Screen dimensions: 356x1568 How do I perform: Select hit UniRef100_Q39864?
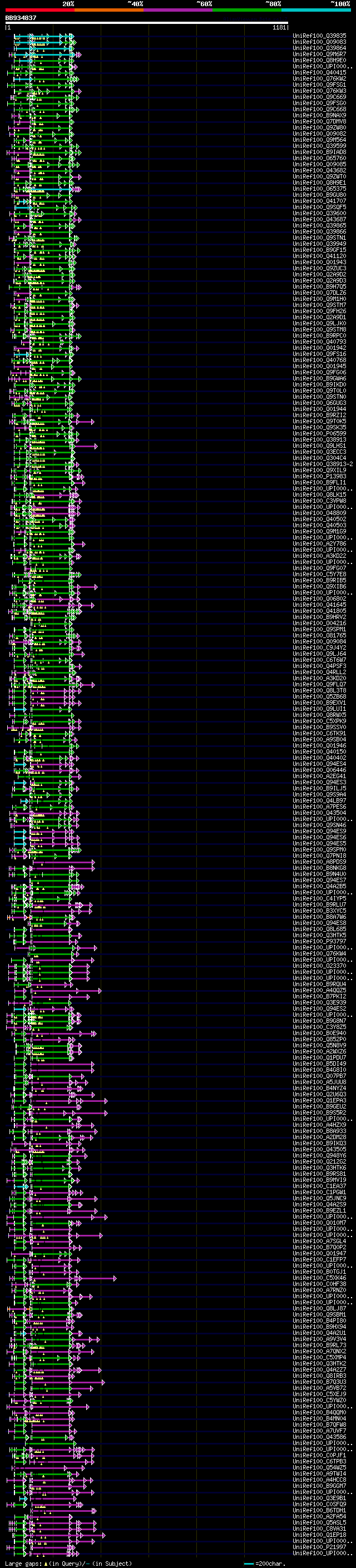[319, 48]
